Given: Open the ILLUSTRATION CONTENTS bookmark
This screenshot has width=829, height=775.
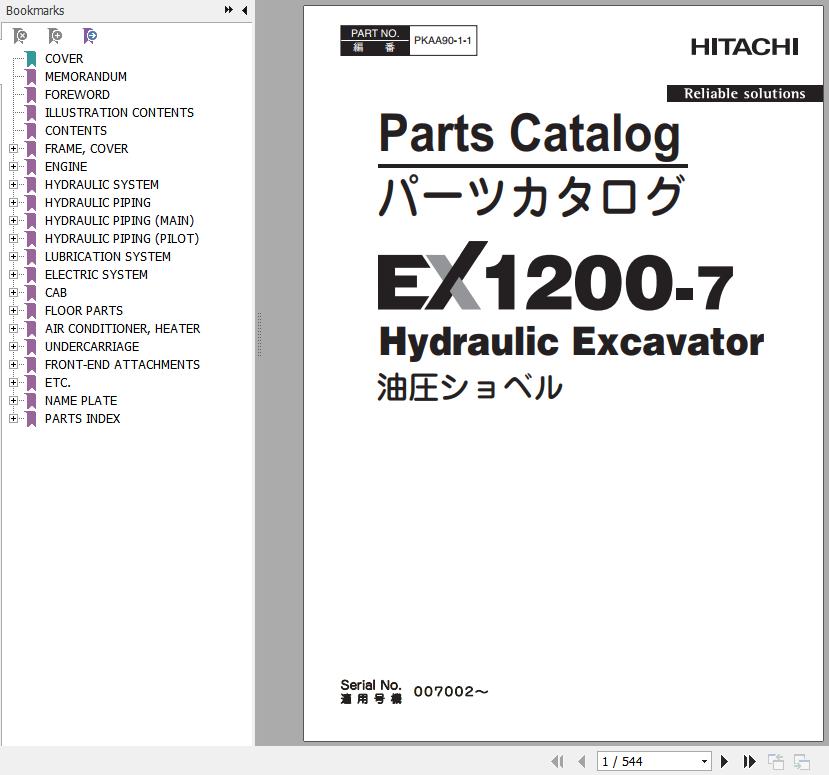Looking at the screenshot, I should coord(119,113).
